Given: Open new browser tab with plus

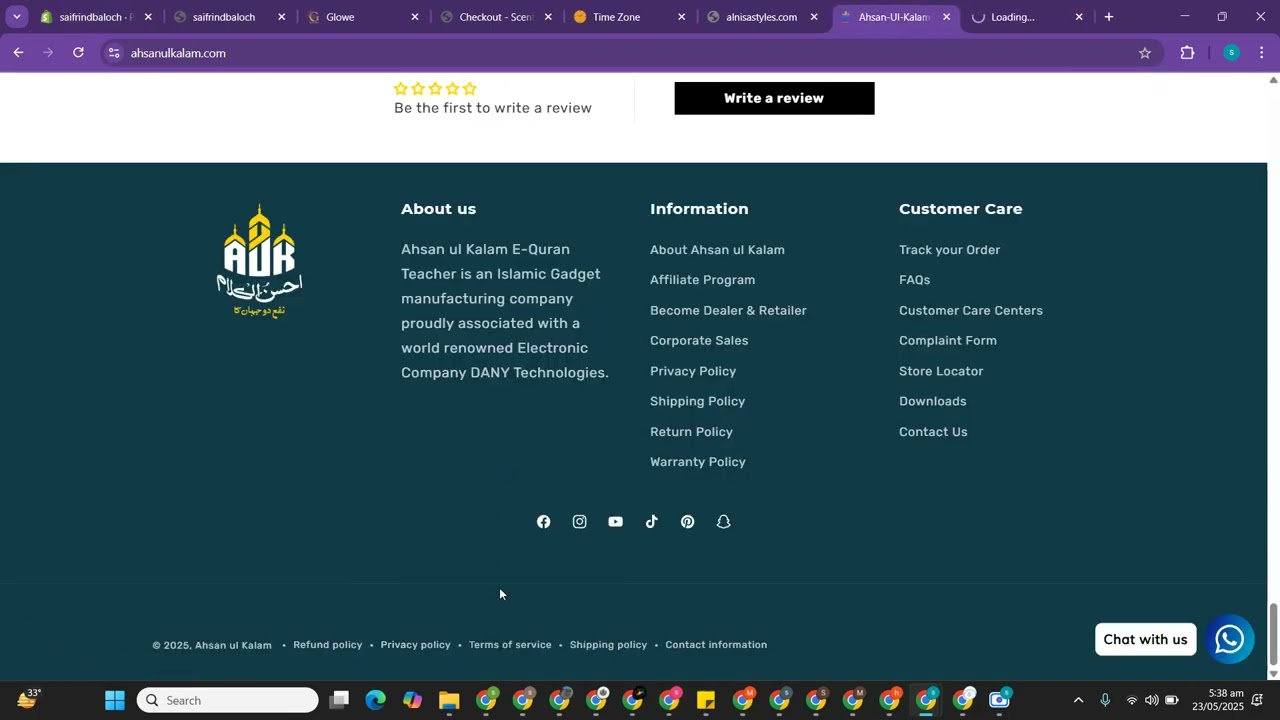Looking at the screenshot, I should tap(1108, 17).
